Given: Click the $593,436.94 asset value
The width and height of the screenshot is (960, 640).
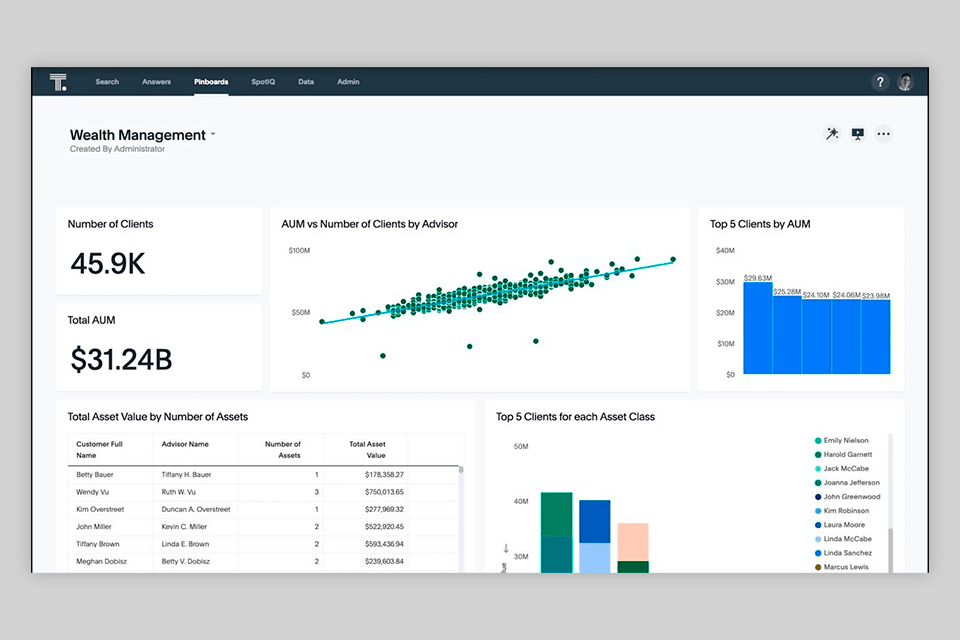Looking at the screenshot, I should 384,544.
